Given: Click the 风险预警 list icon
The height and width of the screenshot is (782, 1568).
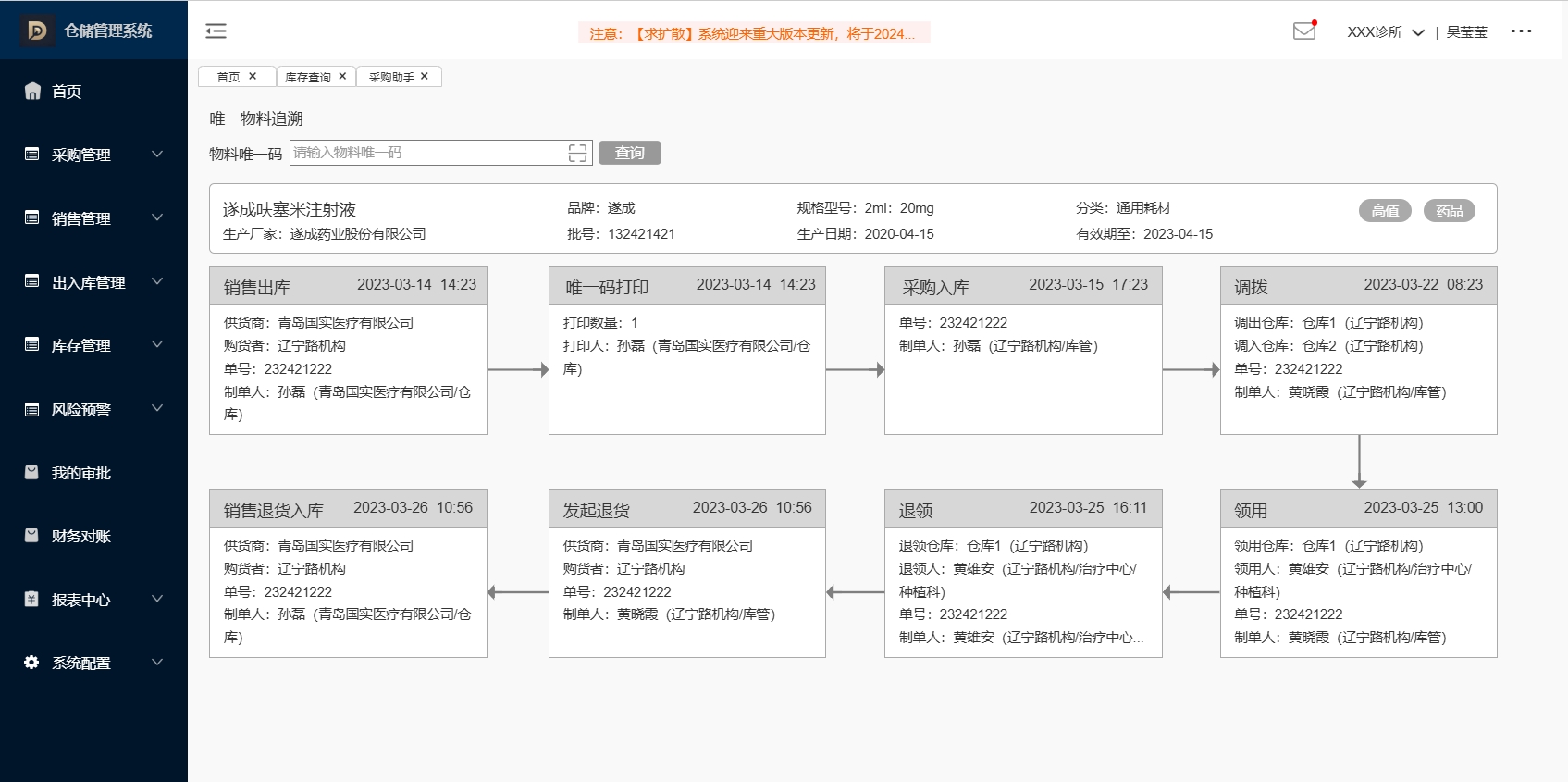Looking at the screenshot, I should point(32,409).
